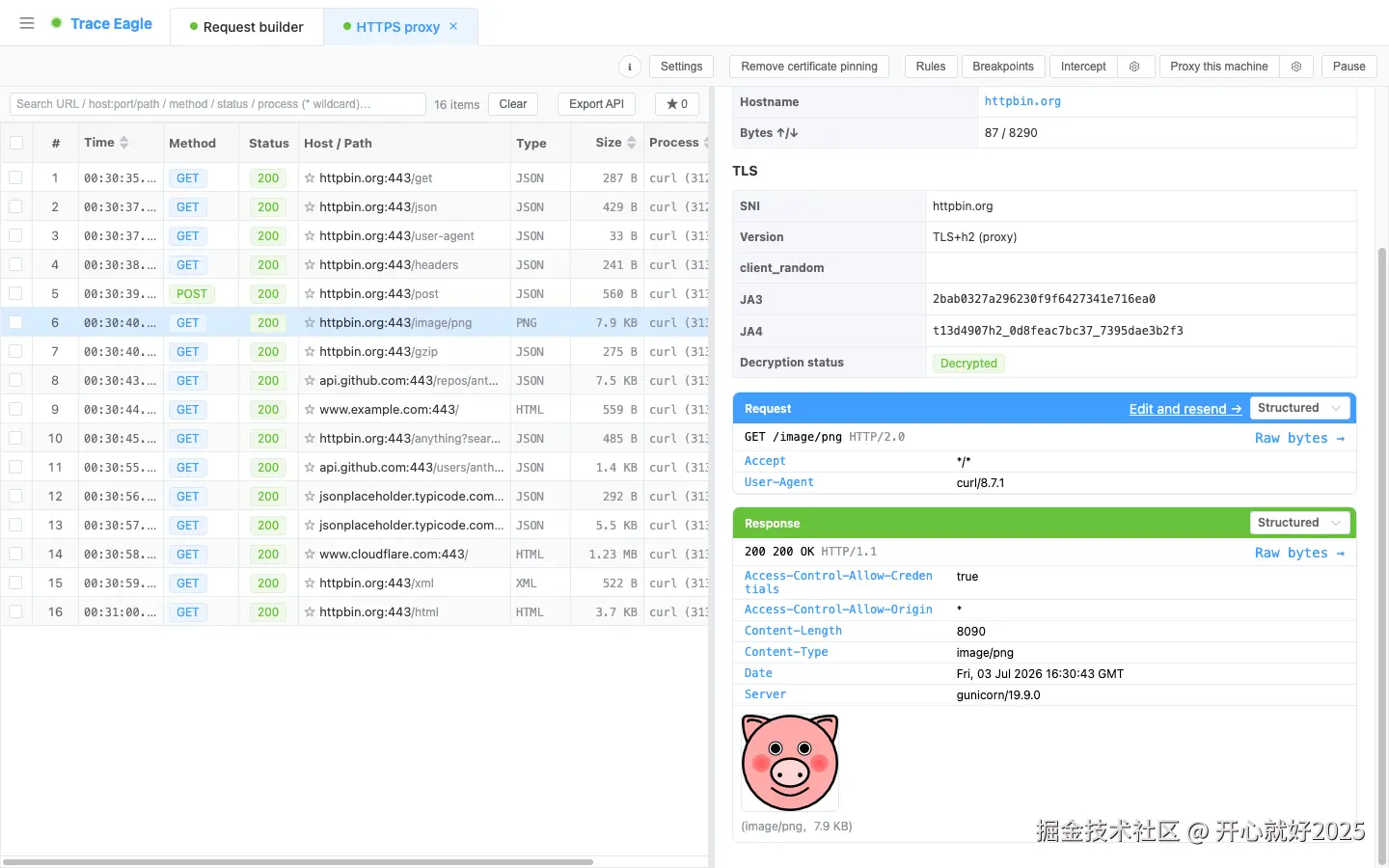Click the details panel vertical scrollbar
The image size is (1389, 868).
click(x=1382, y=556)
